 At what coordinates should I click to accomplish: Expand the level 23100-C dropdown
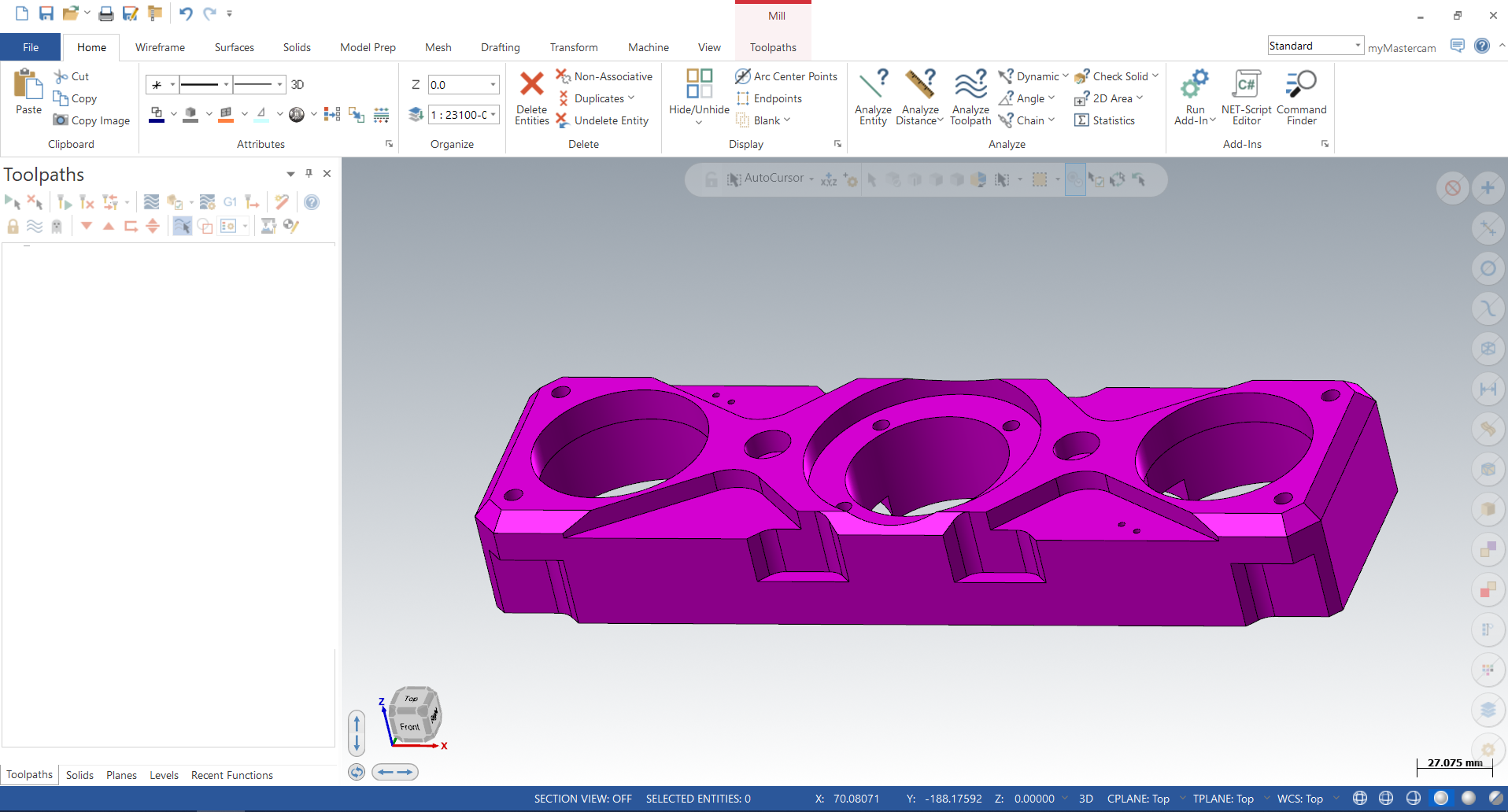[493, 115]
